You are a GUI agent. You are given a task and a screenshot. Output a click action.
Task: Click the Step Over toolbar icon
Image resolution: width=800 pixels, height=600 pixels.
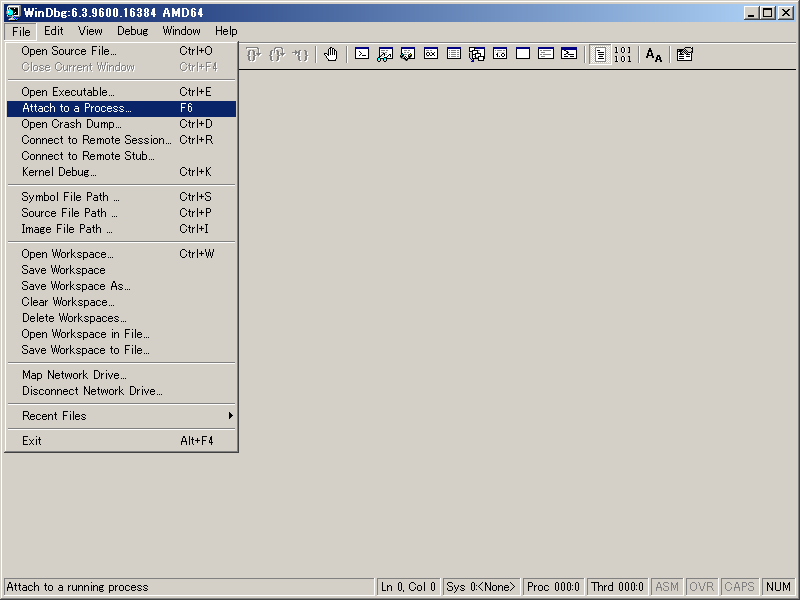pos(254,54)
